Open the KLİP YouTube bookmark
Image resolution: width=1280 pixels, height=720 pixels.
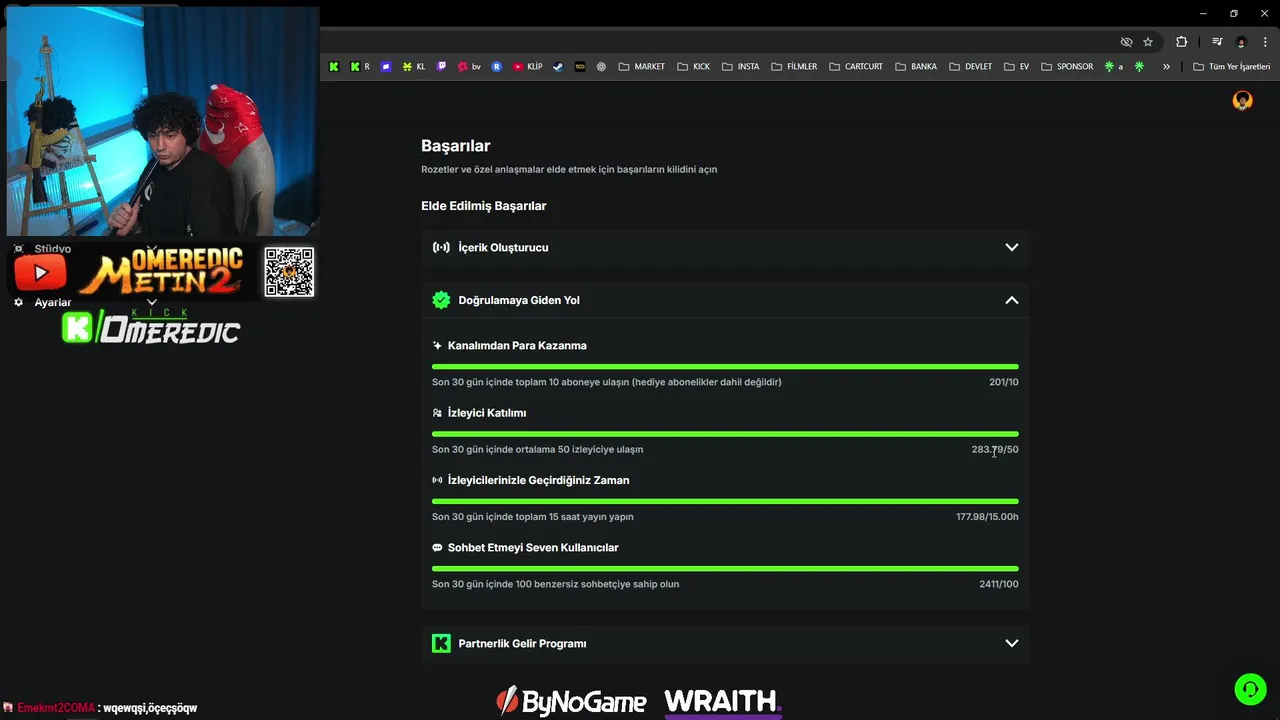(527, 67)
